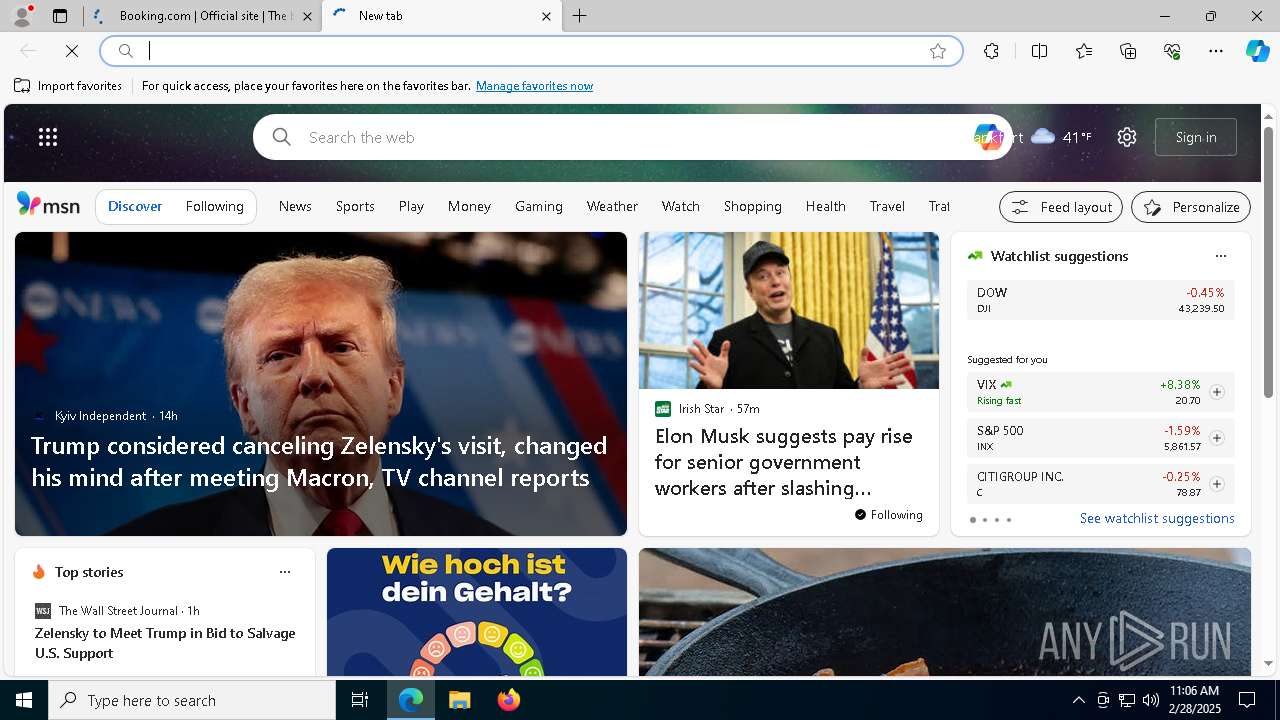Switch to the Following tab
The height and width of the screenshot is (720, 1280).
click(x=214, y=206)
